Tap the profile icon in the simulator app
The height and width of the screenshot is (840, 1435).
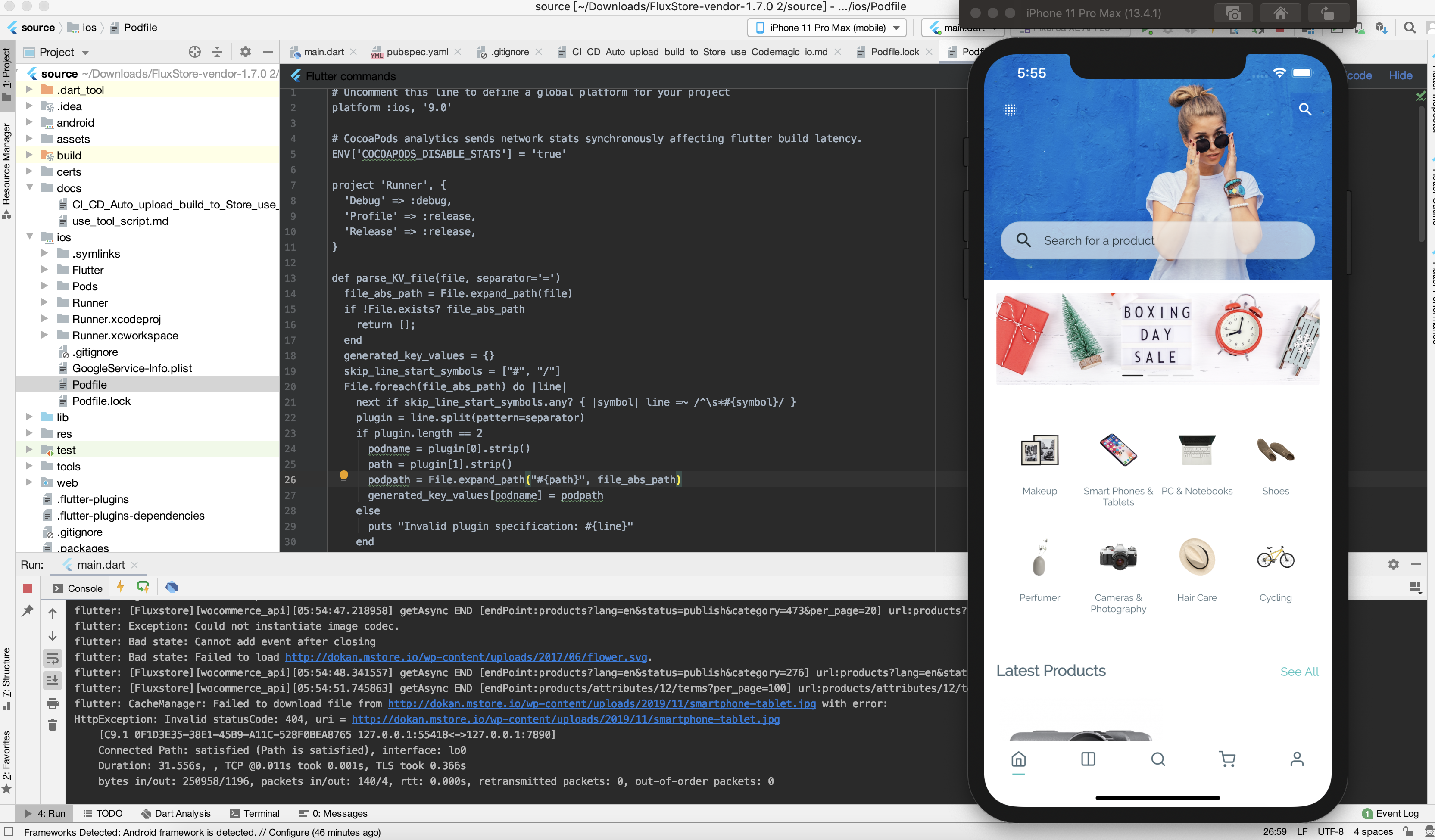tap(1297, 759)
